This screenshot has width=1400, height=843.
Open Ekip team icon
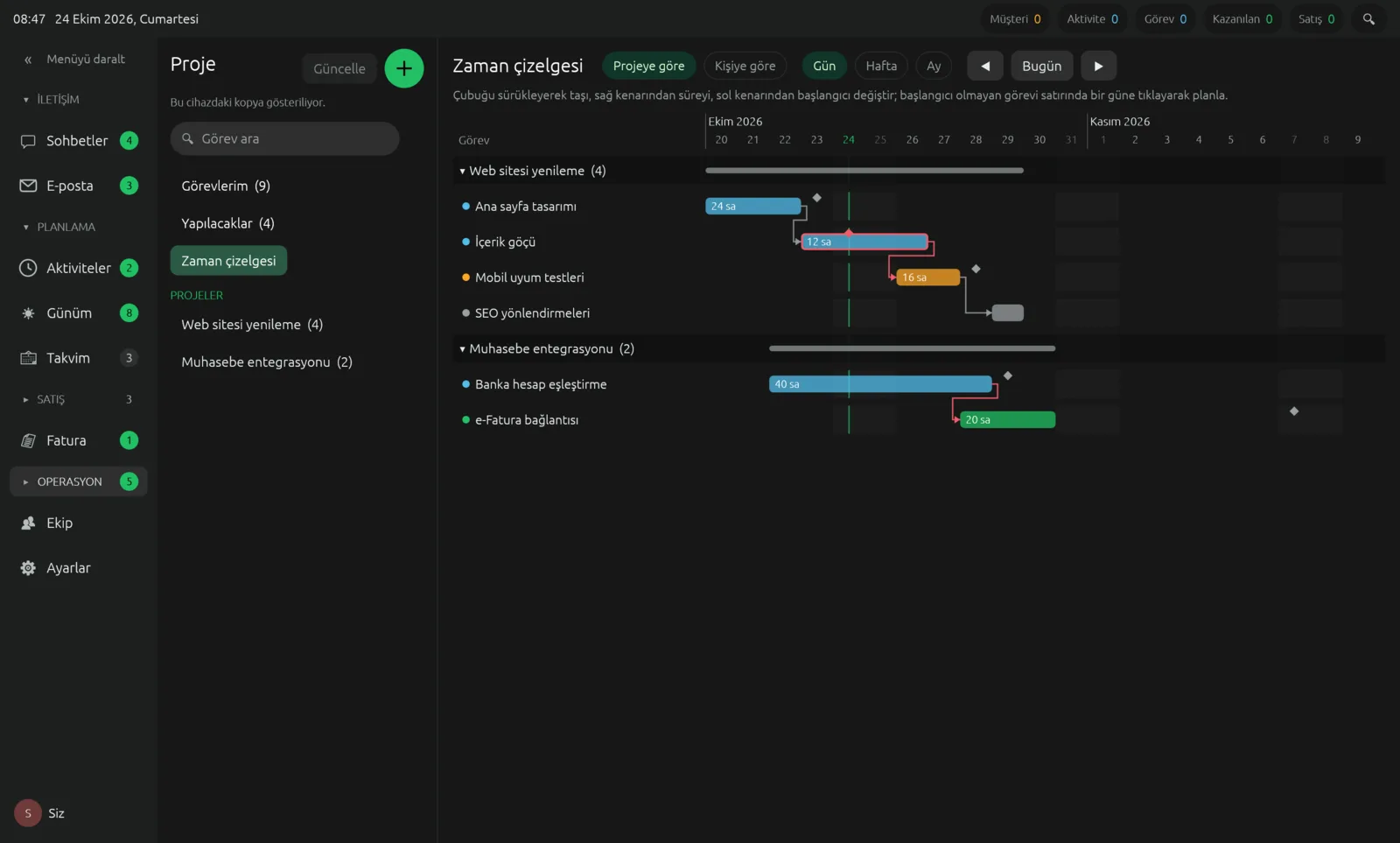point(28,523)
